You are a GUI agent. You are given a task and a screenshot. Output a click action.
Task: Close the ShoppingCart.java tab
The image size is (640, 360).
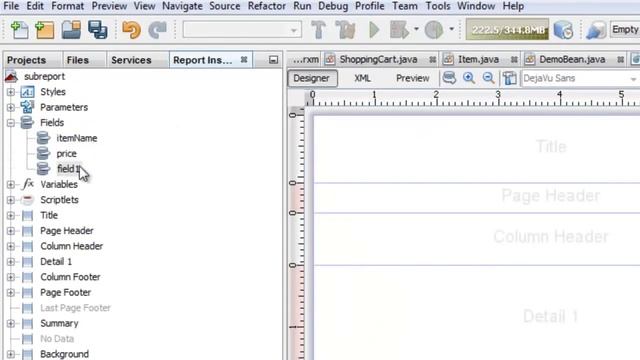click(433, 60)
